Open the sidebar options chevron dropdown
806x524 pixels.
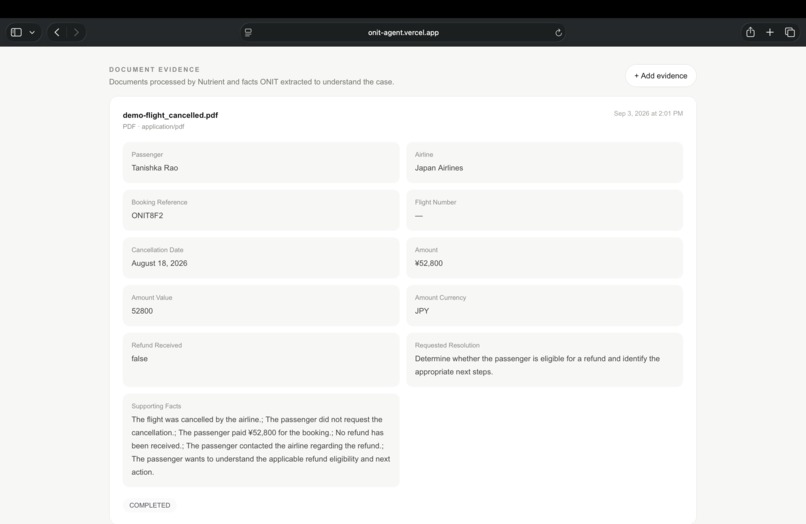pyautogui.click(x=32, y=32)
